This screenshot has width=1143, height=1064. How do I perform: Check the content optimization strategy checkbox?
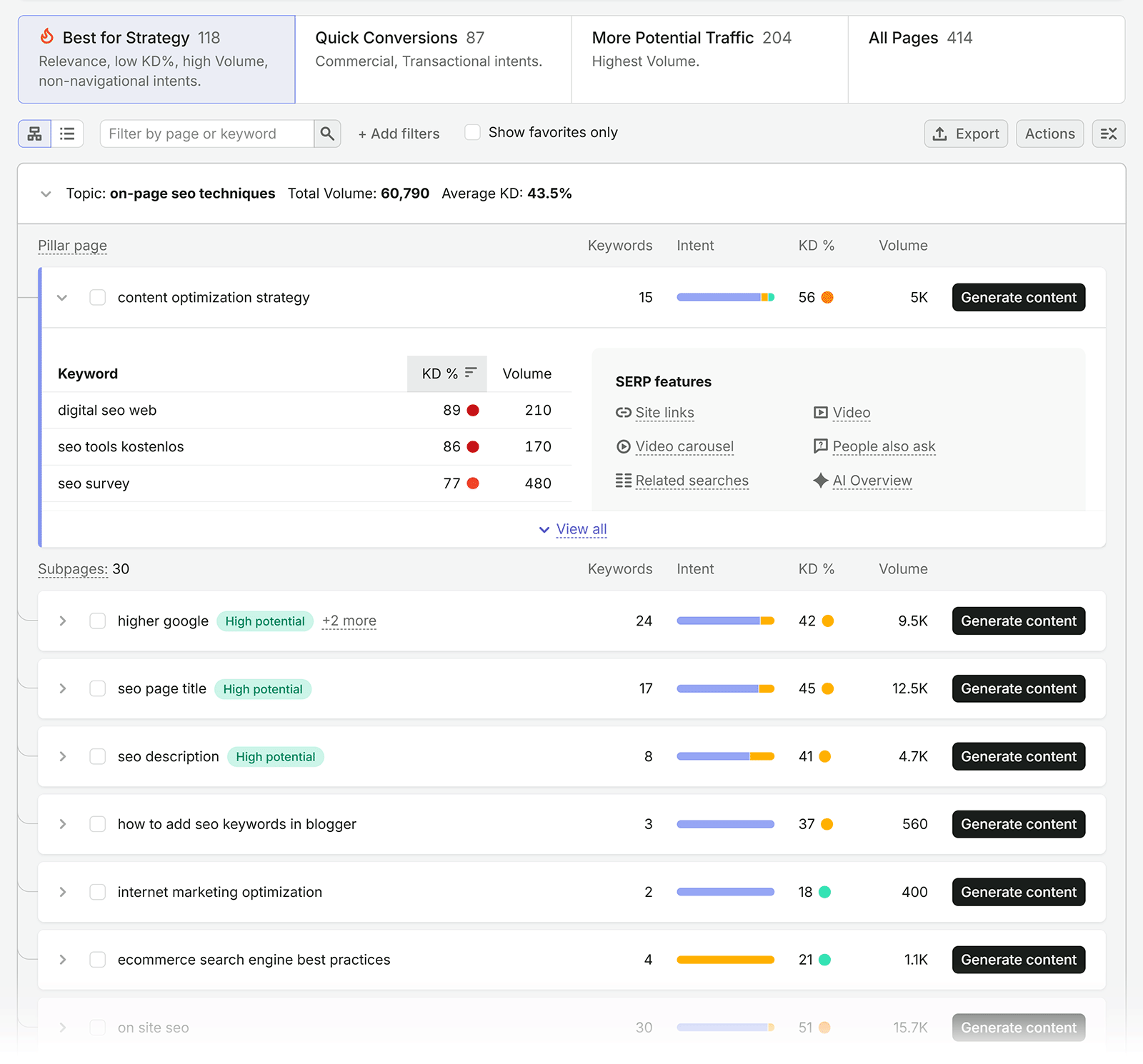(98, 297)
